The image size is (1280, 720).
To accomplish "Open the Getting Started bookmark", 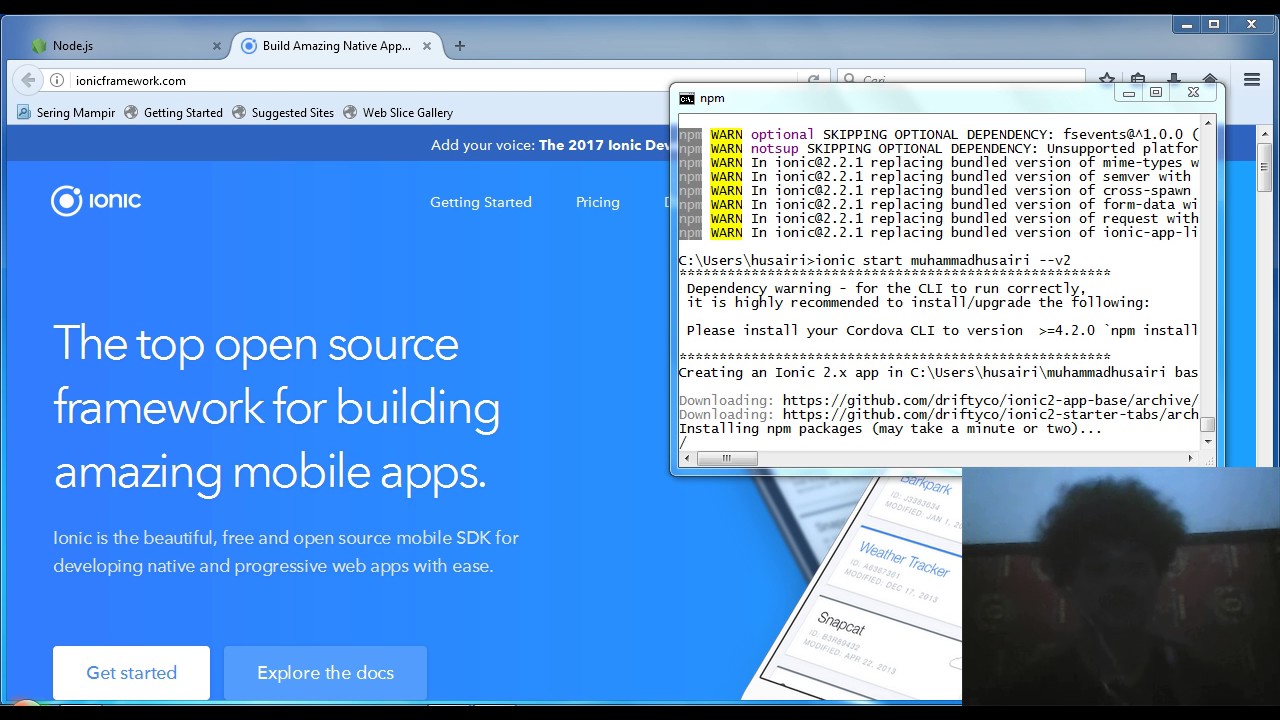I will (173, 113).
